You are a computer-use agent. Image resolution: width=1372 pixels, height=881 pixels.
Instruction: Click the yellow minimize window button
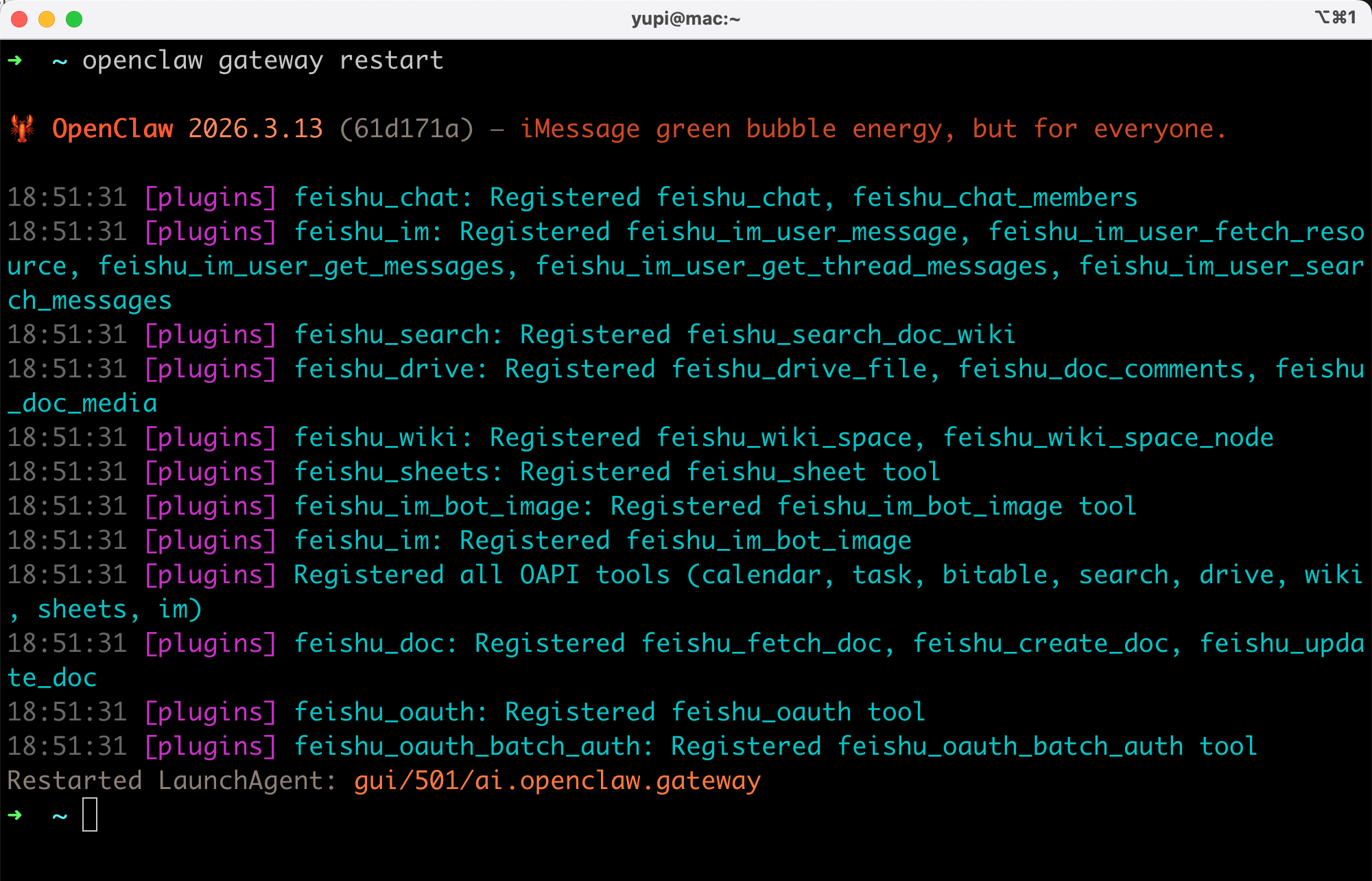pos(47,19)
